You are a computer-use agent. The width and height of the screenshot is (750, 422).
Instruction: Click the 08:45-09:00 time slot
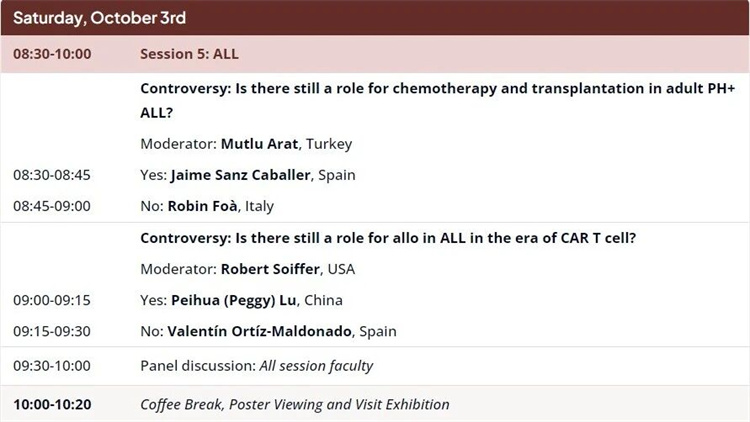52,206
